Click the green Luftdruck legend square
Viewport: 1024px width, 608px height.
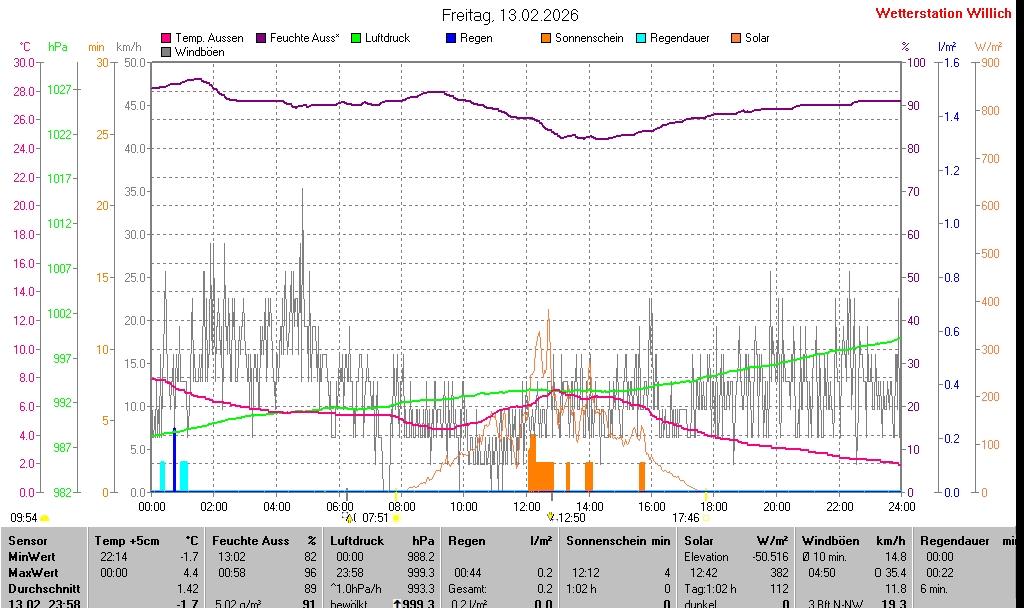coord(356,38)
